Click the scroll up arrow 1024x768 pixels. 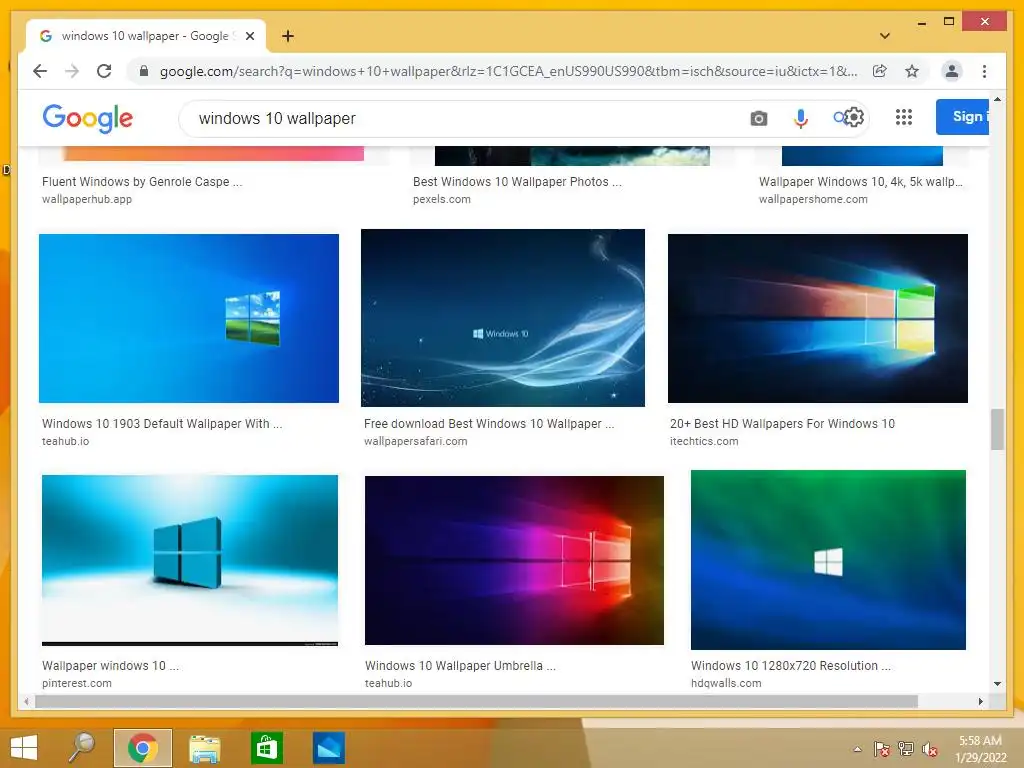click(997, 99)
